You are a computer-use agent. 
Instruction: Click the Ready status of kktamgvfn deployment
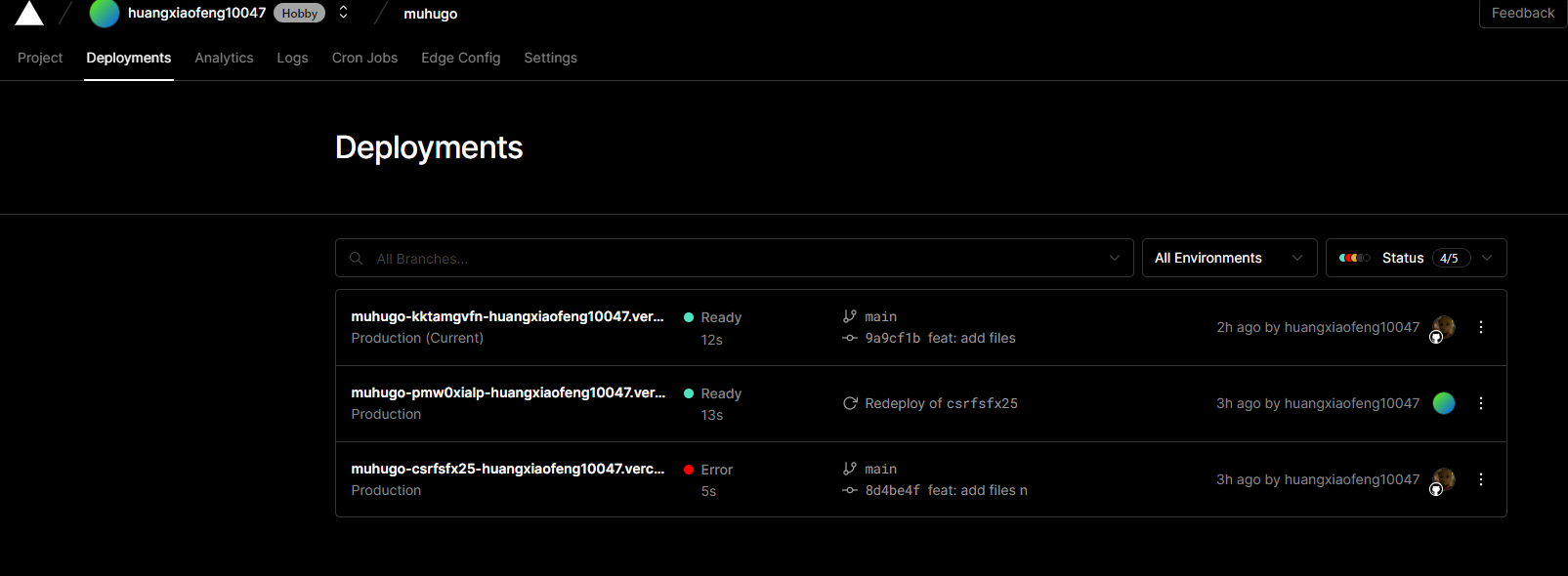tap(712, 317)
